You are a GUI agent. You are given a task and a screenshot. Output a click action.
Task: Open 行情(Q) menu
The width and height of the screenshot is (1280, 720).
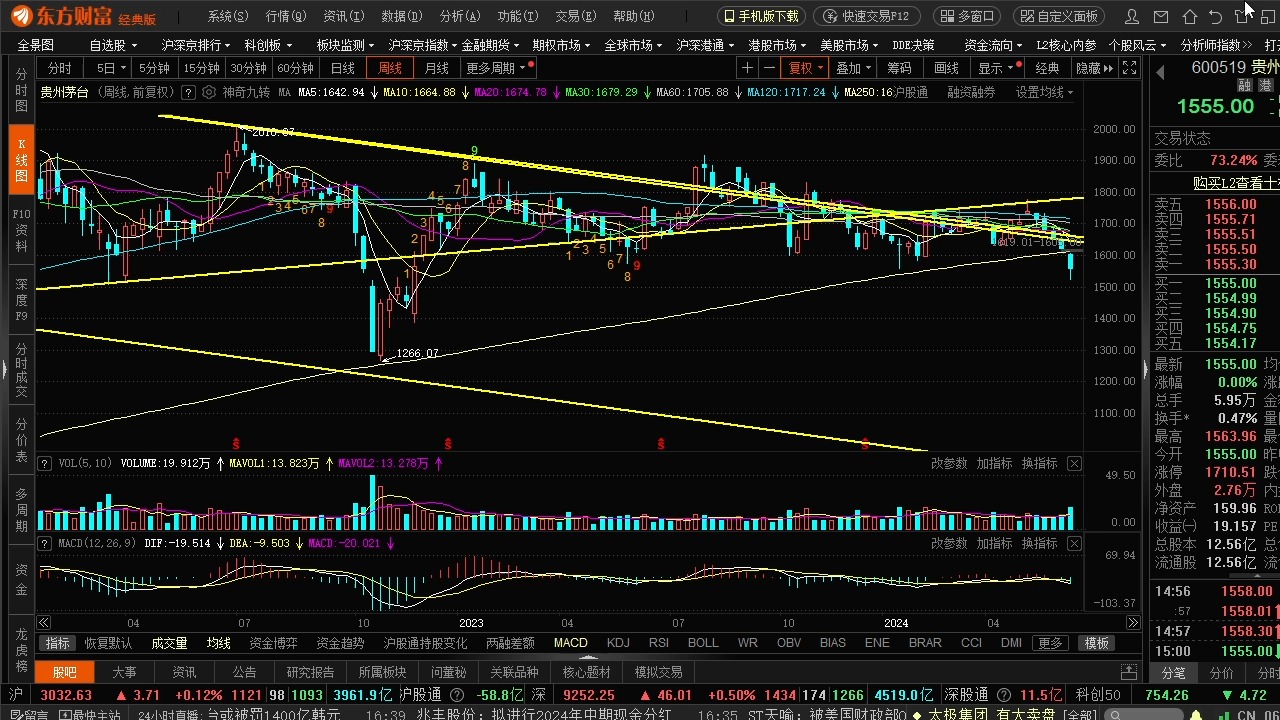click(x=286, y=16)
